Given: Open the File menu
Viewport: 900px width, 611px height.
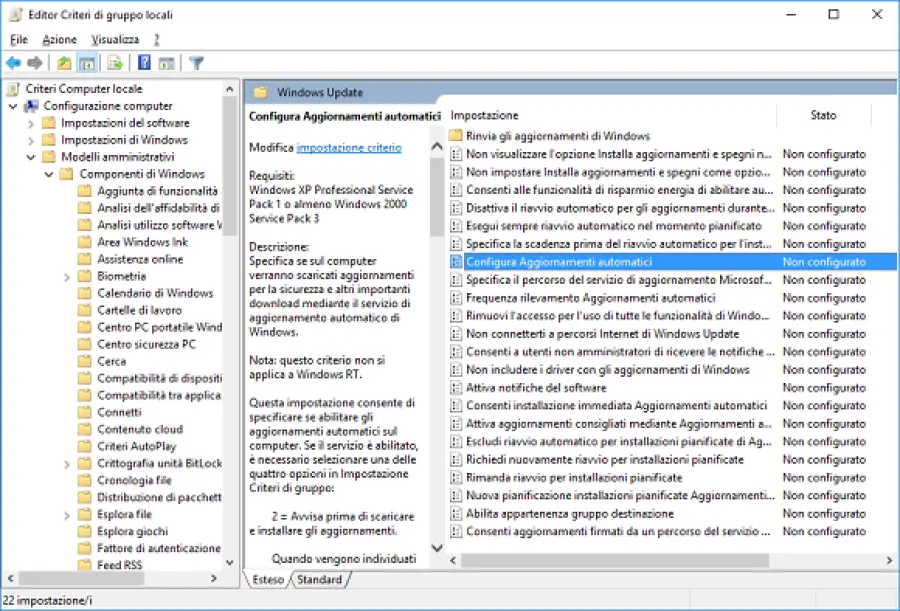Looking at the screenshot, I should click(17, 39).
